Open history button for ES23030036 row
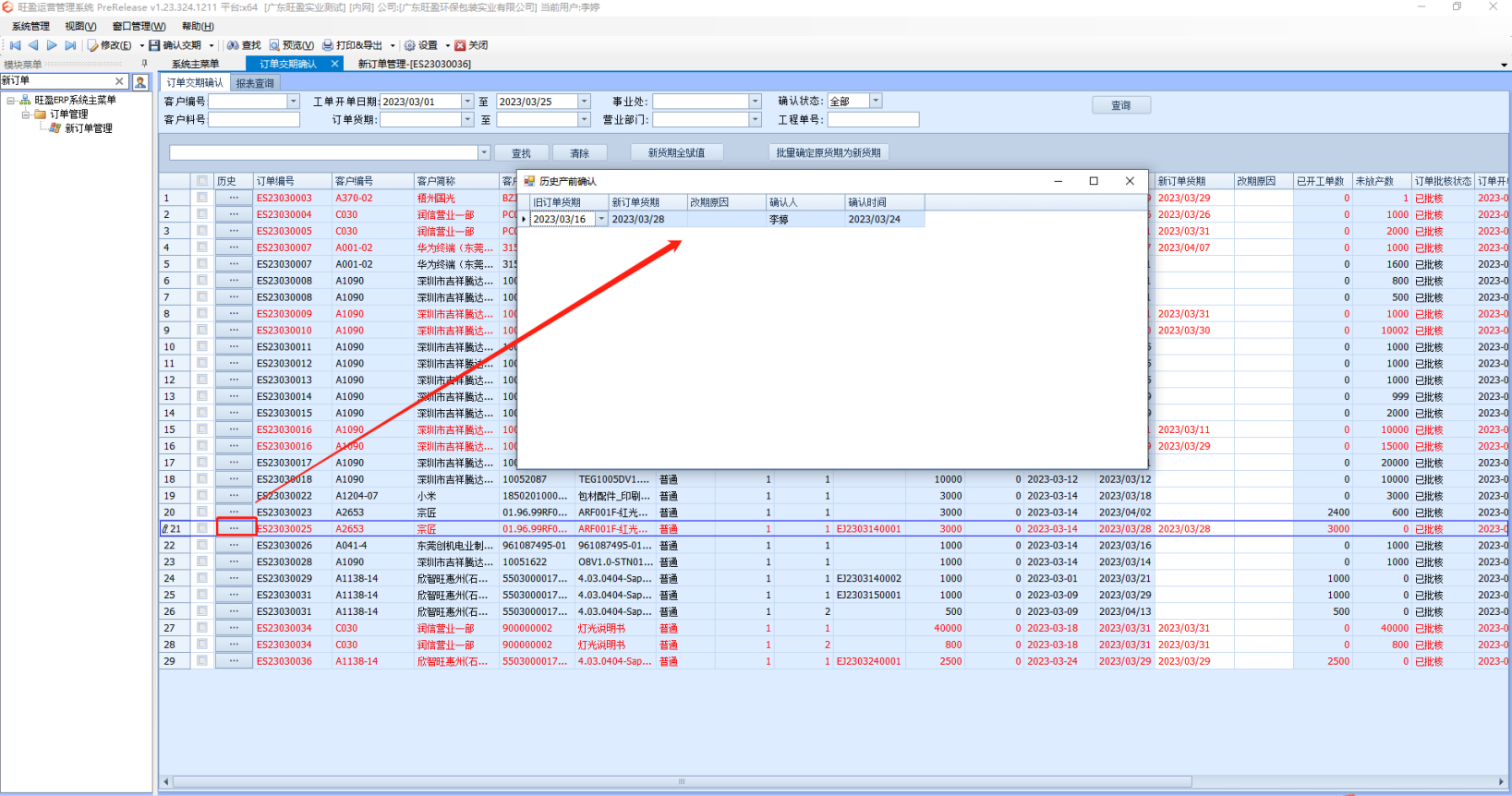Screen dimensions: 1512x796 tap(235, 661)
